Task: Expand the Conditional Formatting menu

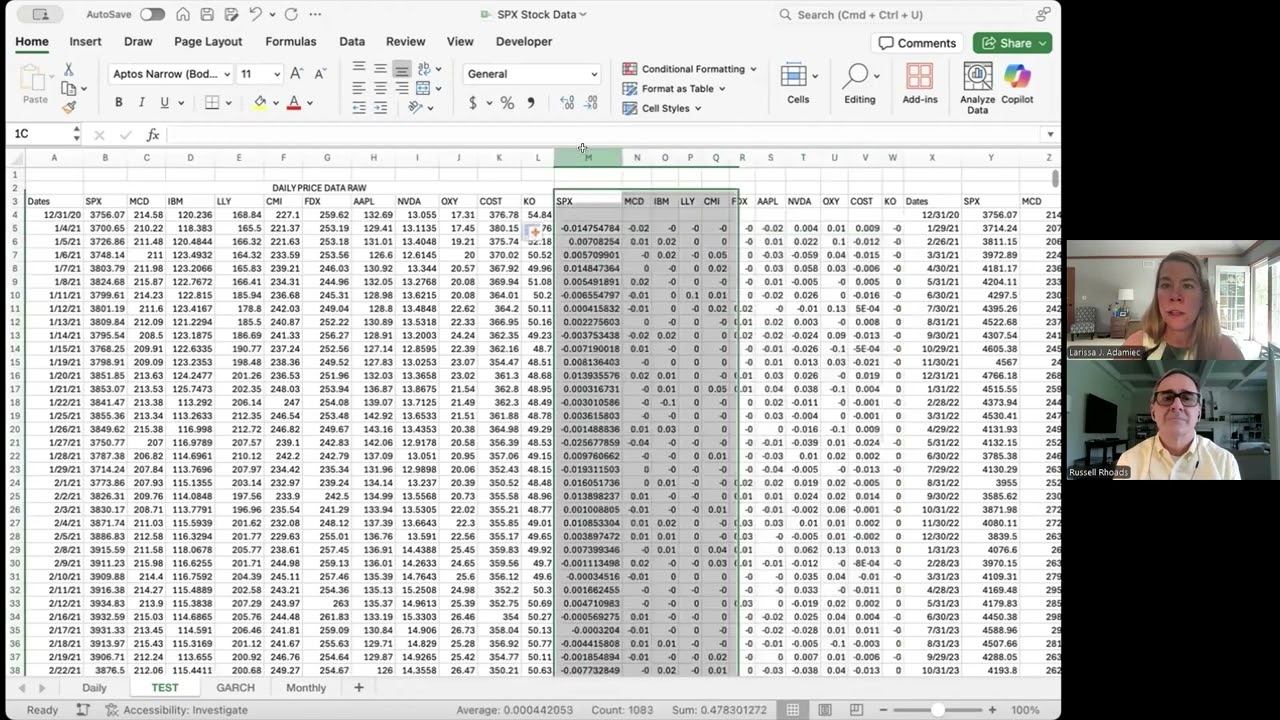Action: pyautogui.click(x=689, y=69)
